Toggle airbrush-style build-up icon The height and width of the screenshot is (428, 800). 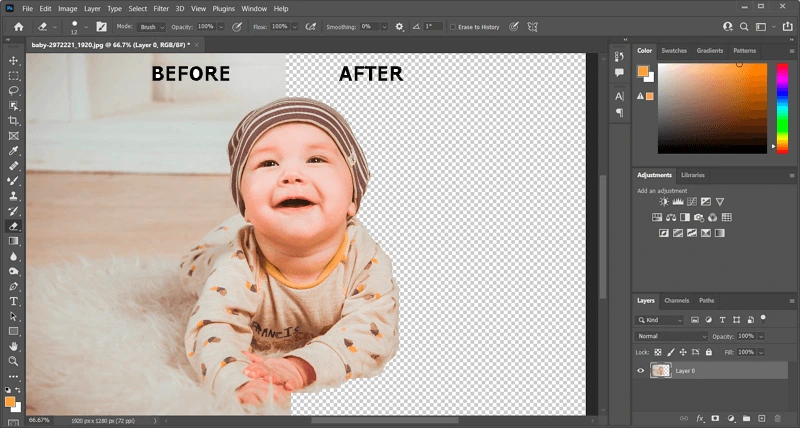(310, 27)
